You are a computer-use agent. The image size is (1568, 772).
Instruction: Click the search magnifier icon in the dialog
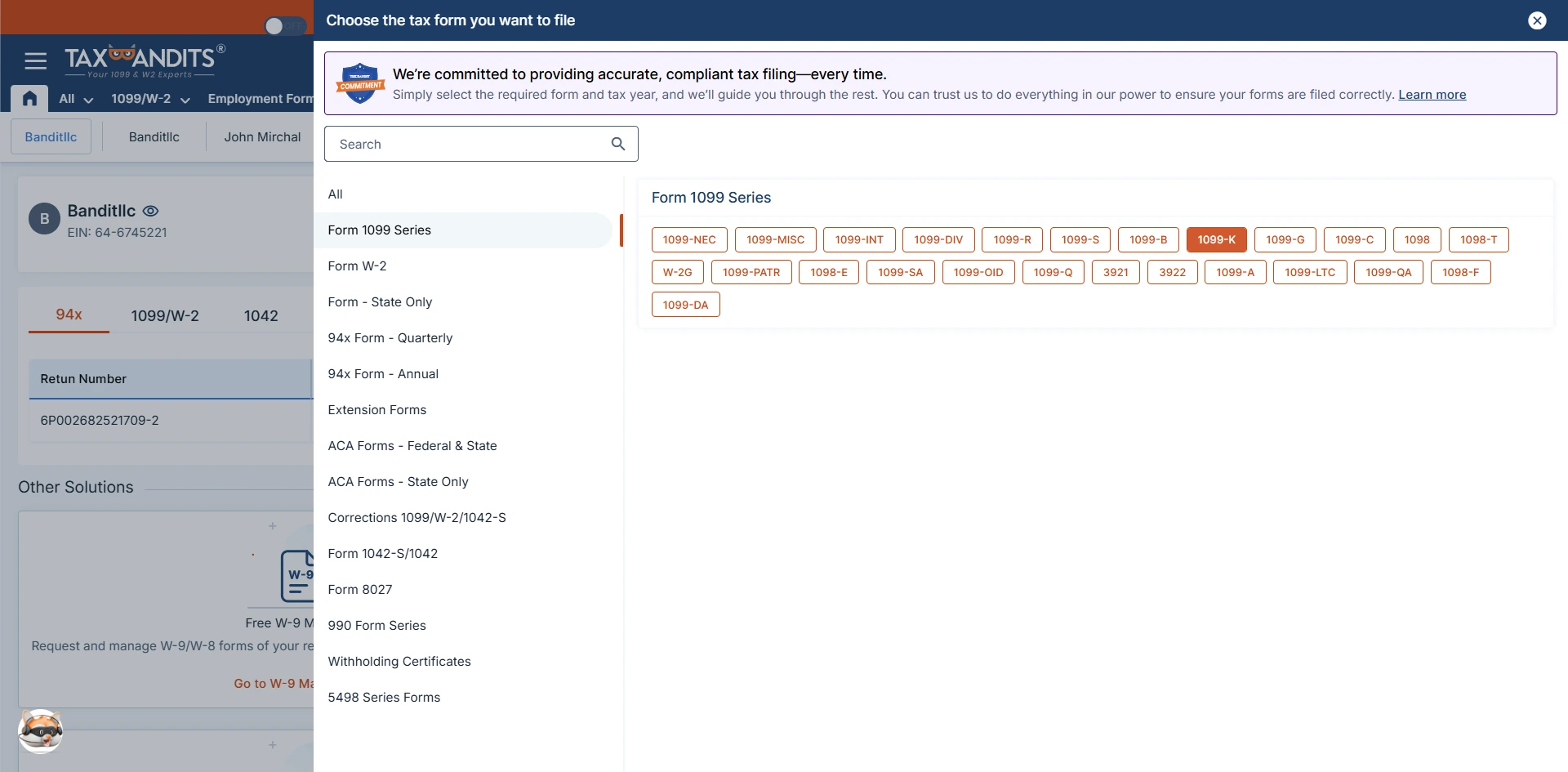618,143
